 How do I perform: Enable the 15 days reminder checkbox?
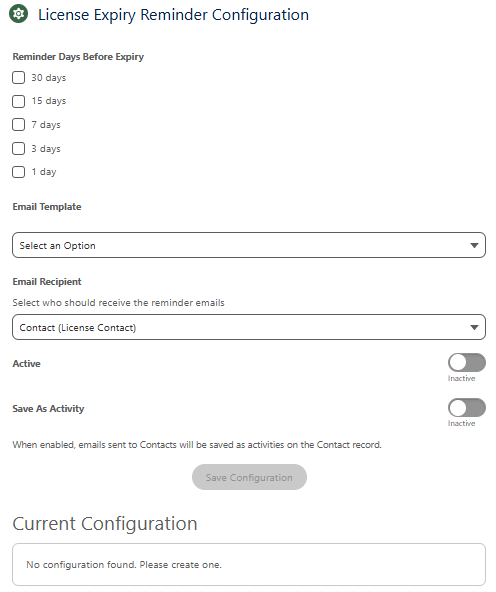point(18,101)
